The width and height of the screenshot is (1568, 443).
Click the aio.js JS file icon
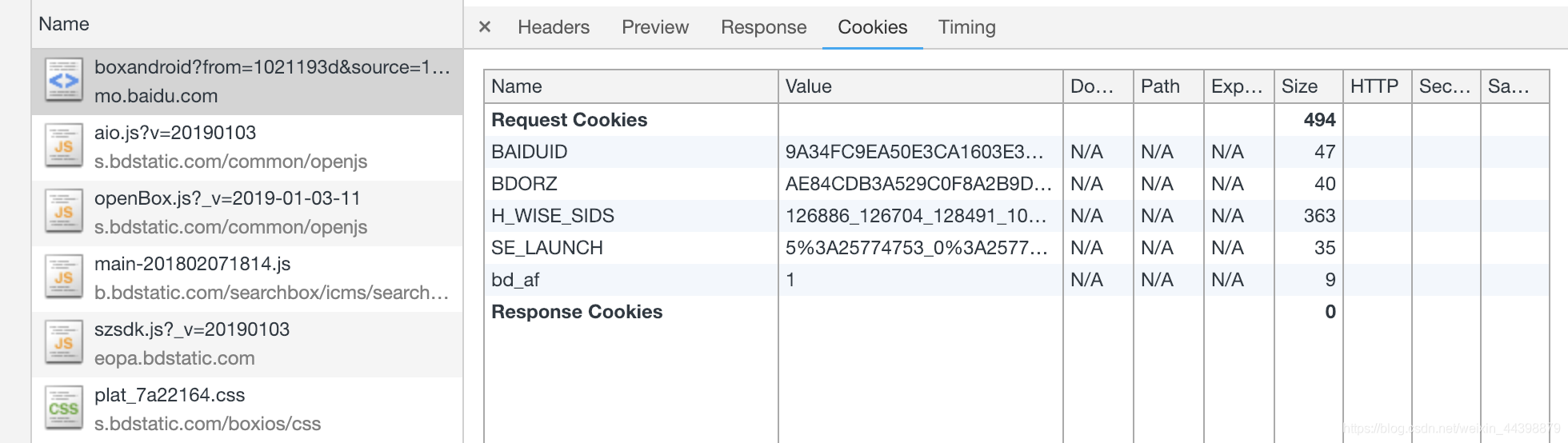(63, 146)
